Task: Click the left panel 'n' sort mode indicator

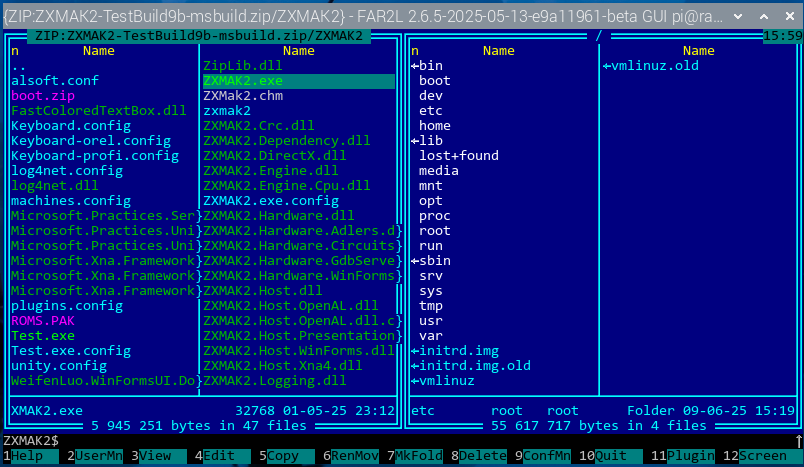Action: pos(15,51)
